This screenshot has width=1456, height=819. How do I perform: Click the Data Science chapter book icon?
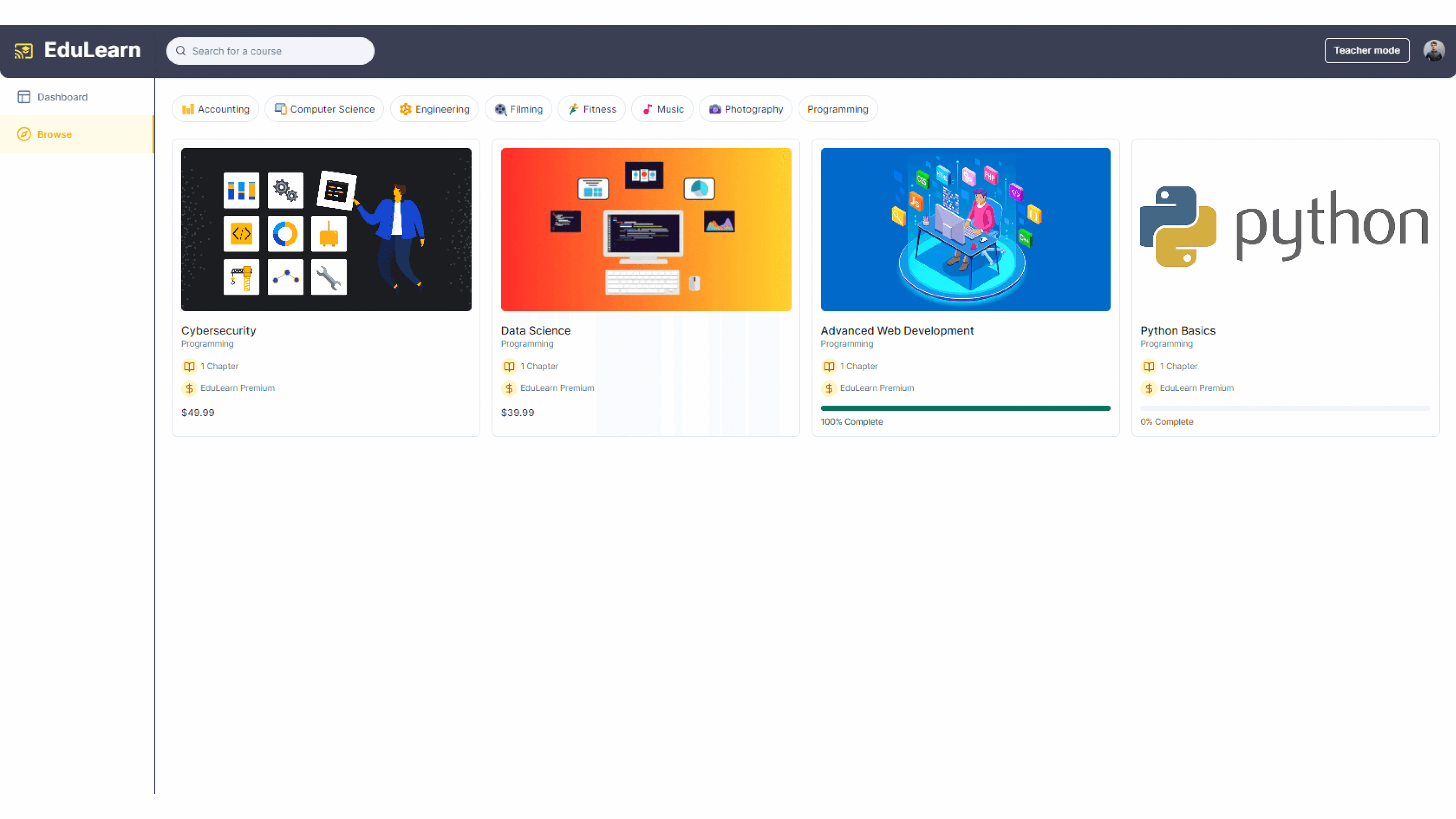coord(509,366)
